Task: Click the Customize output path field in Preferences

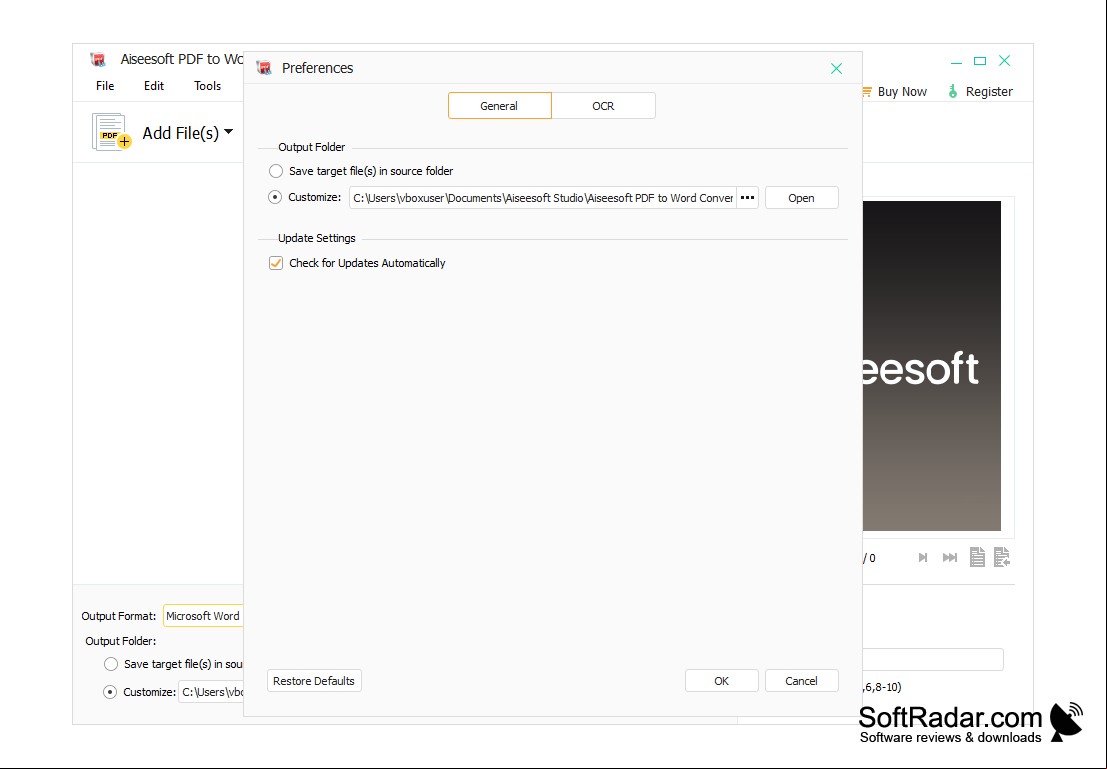Action: 543,198
